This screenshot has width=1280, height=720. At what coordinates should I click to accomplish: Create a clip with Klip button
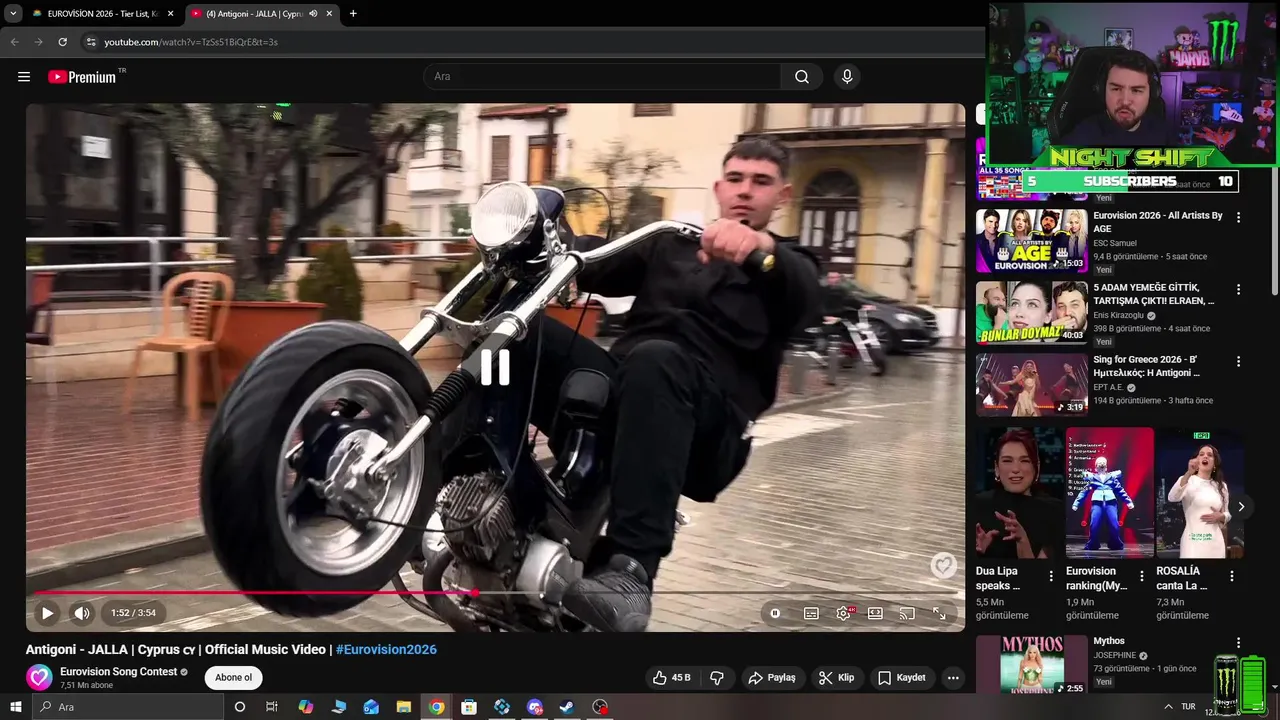pos(837,678)
